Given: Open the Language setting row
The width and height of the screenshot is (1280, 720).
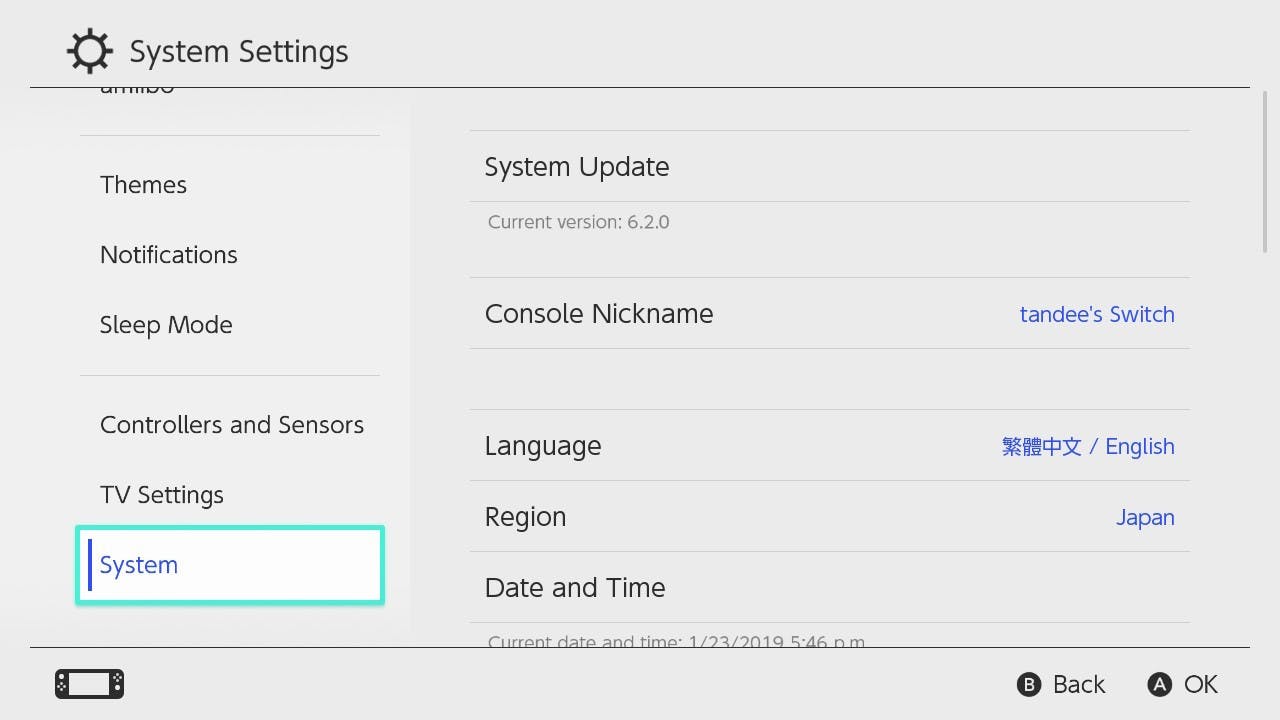Looking at the screenshot, I should coord(829,445).
